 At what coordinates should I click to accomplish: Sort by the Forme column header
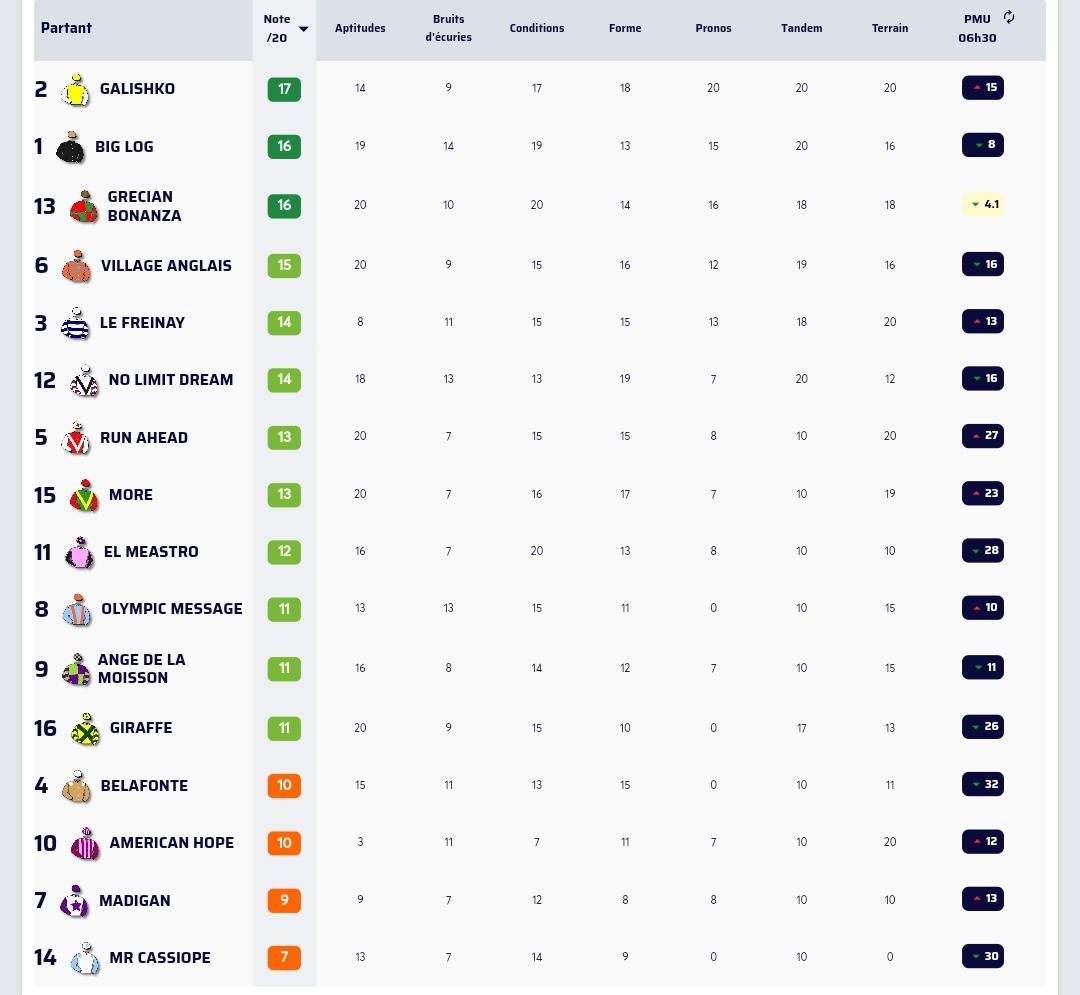pos(625,28)
